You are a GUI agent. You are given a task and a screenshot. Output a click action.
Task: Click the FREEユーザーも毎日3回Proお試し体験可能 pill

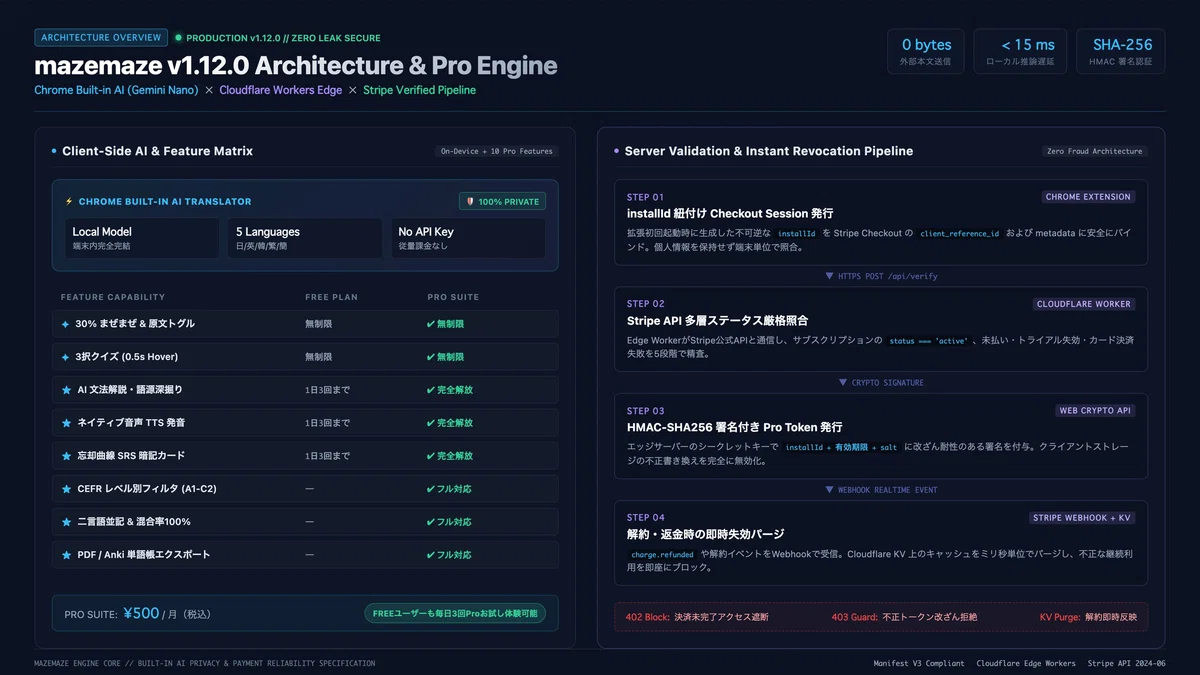[454, 613]
